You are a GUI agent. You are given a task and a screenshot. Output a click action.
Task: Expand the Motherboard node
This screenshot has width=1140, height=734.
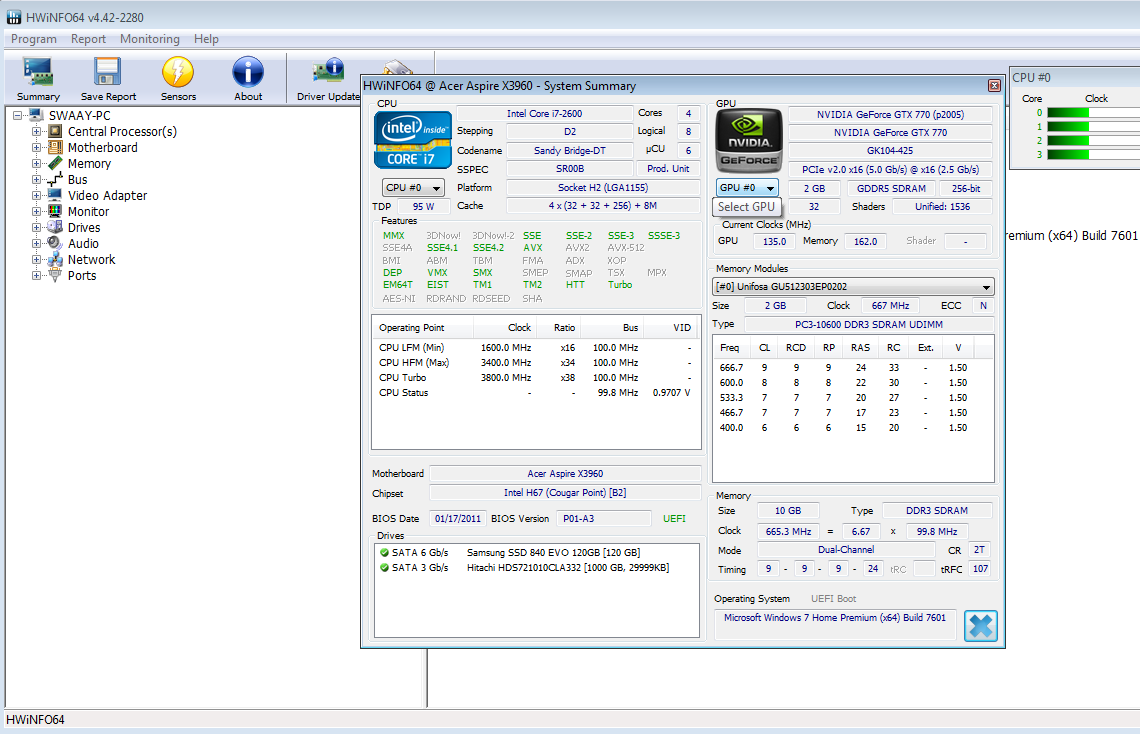pos(36,148)
